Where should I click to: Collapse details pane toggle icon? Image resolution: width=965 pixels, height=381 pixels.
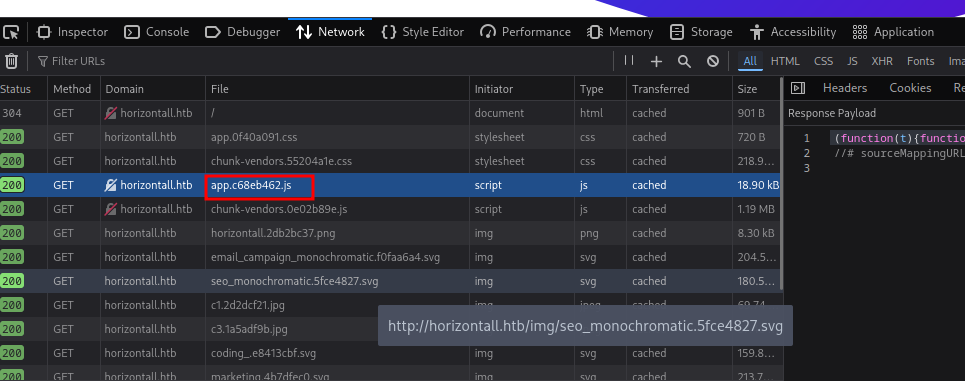798,88
